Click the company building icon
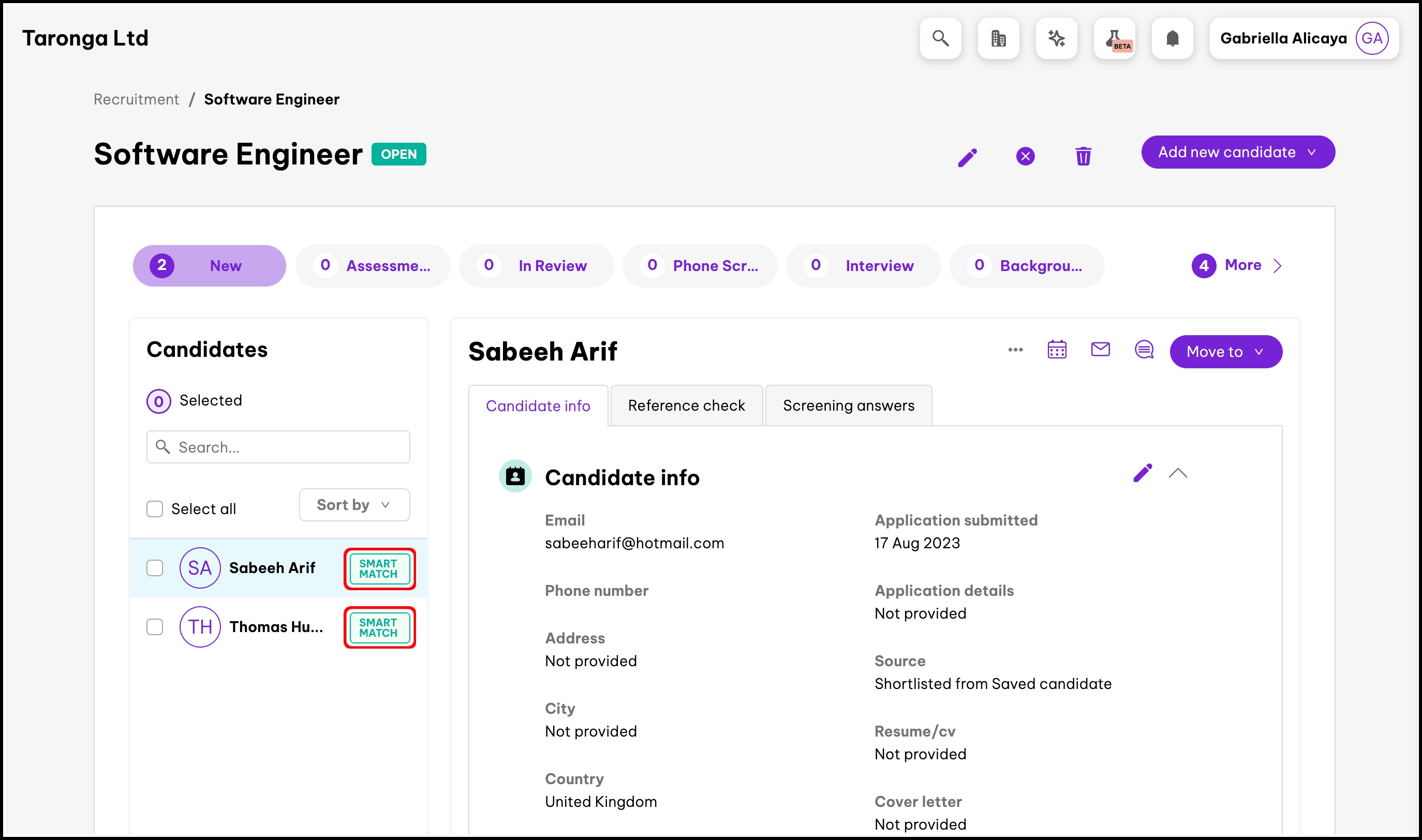The width and height of the screenshot is (1422, 840). (x=998, y=38)
